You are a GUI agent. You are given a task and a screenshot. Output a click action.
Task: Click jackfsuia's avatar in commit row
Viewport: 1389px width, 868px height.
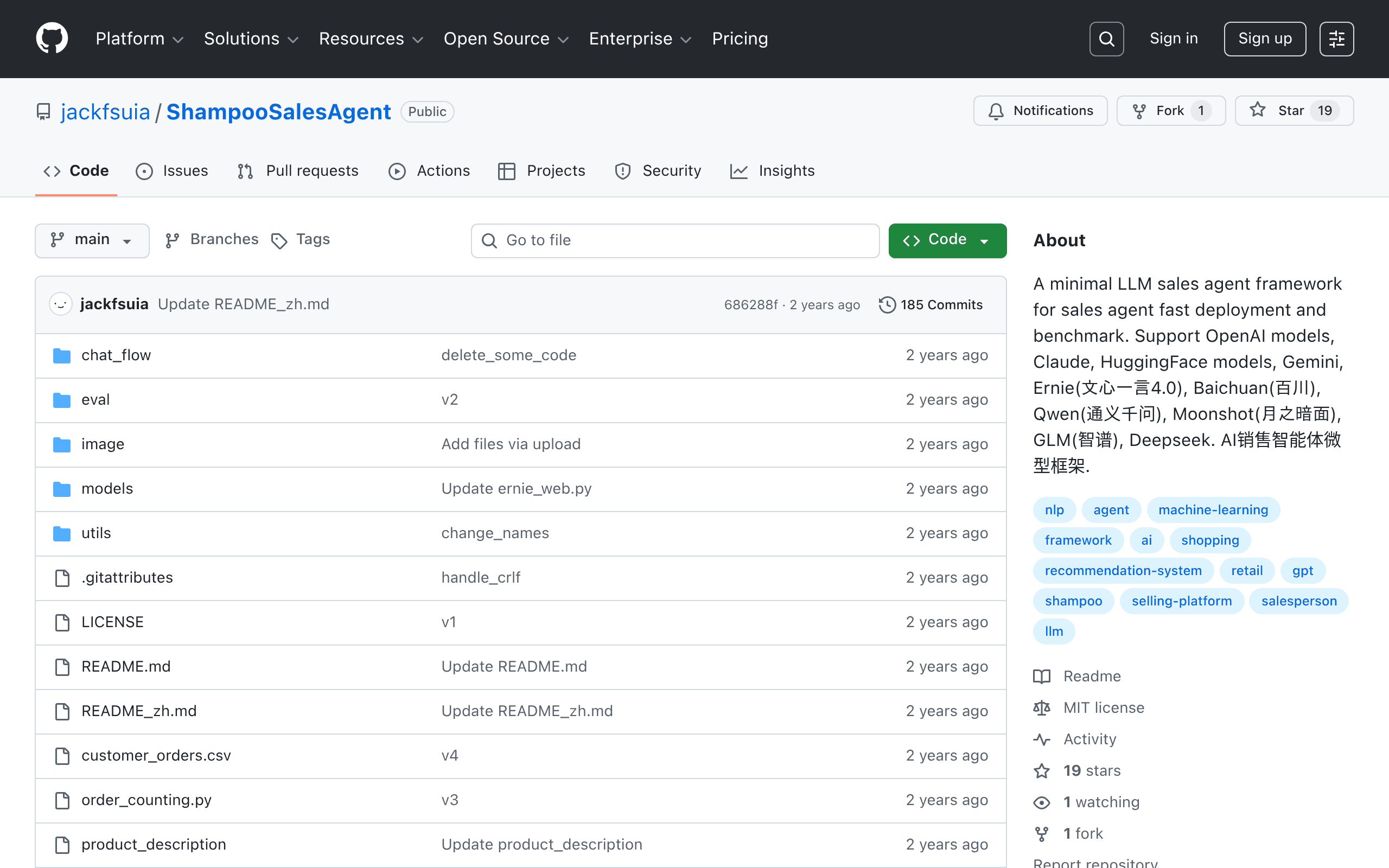click(x=60, y=304)
